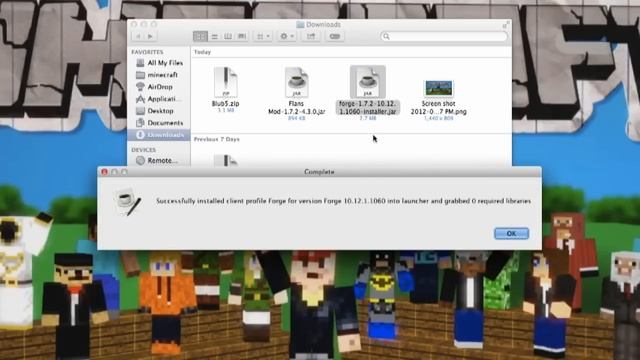Click the AirDrop sidebar icon
This screenshot has height=360, width=640.
[x=140, y=87]
